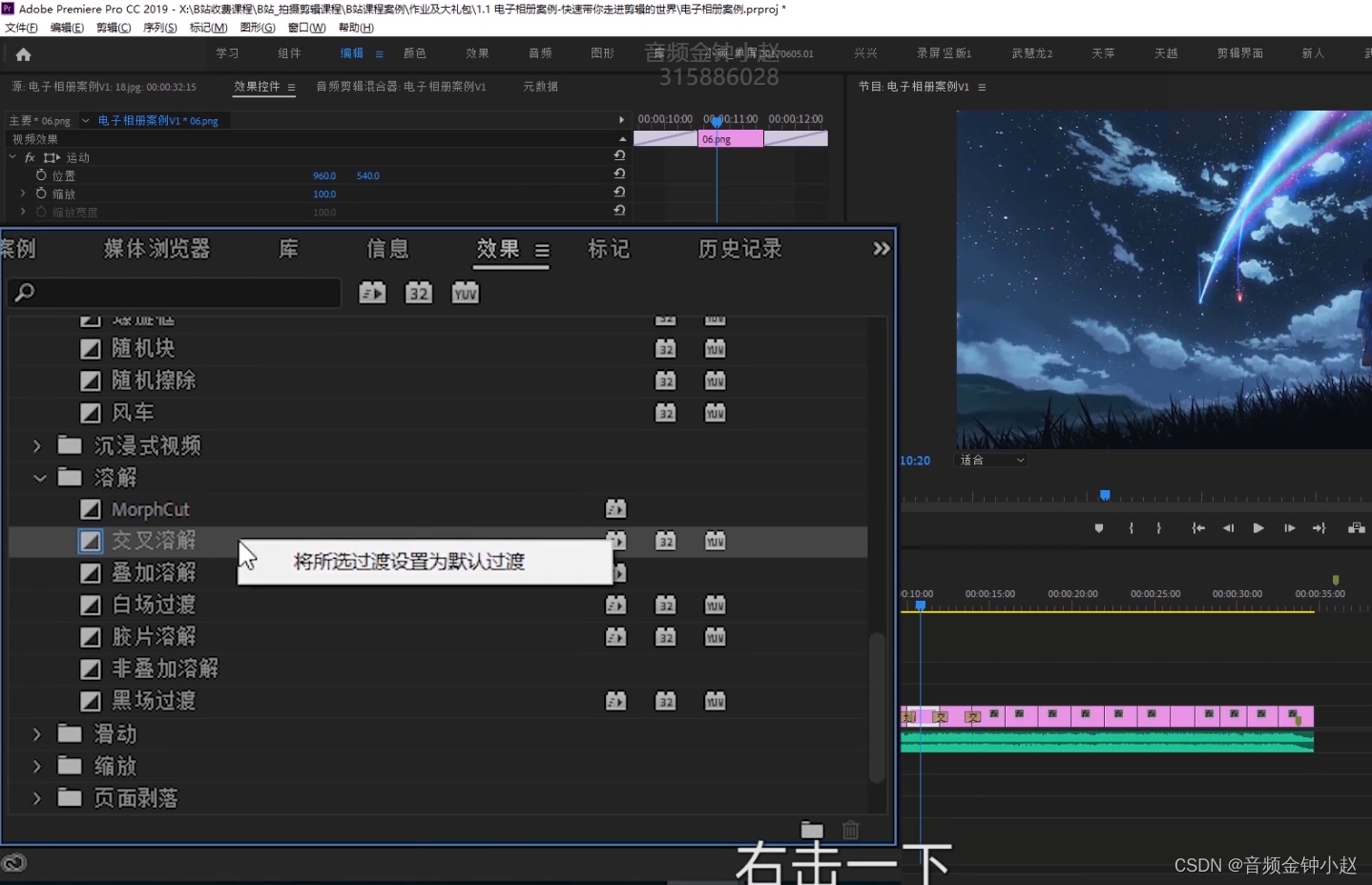Collapse the 运动 effect properties
The height and width of the screenshot is (885, 1372).
(x=13, y=157)
